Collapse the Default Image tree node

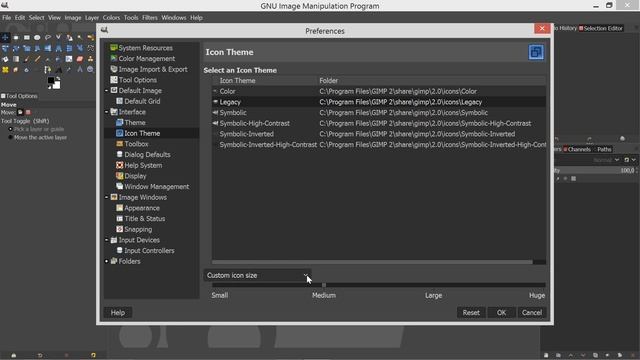tap(107, 91)
